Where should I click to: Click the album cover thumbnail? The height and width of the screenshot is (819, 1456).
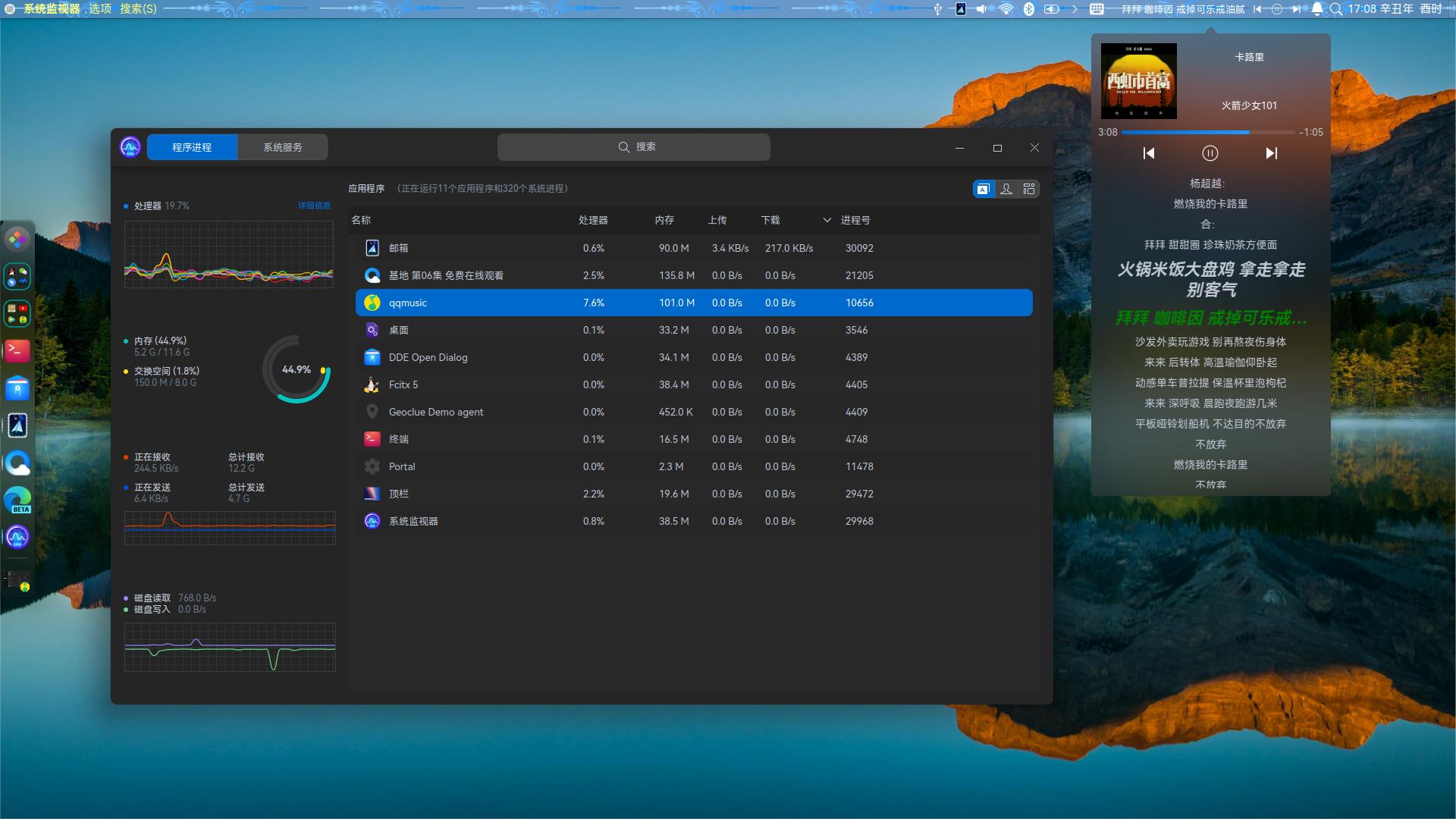(1139, 81)
